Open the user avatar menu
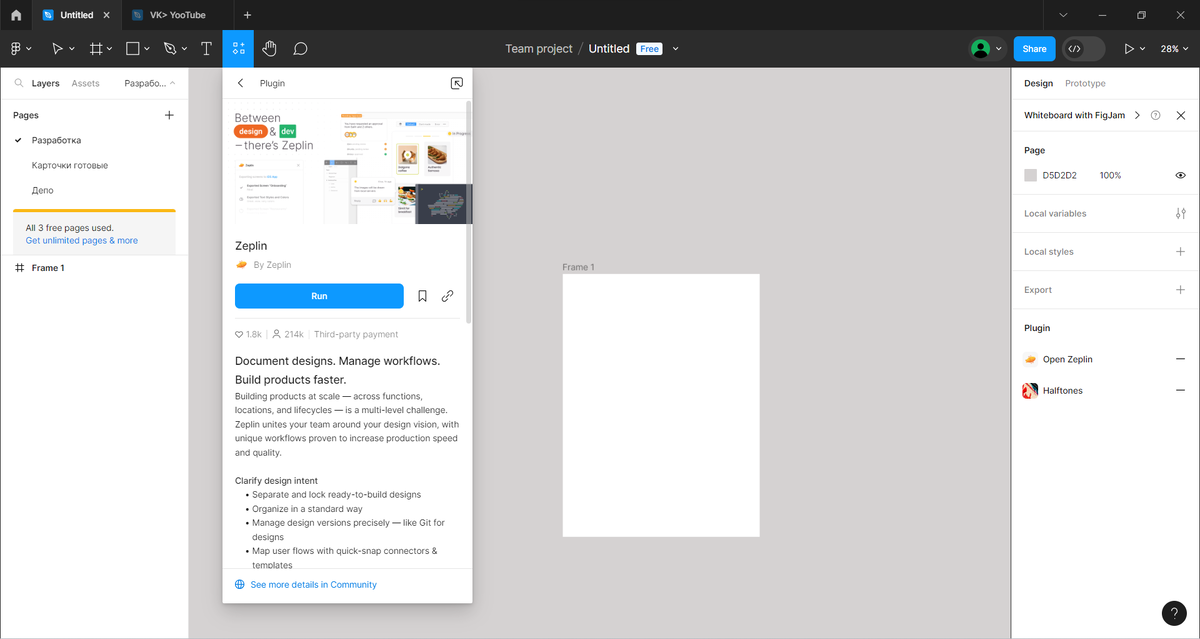This screenshot has height=639, width=1200. (x=986, y=48)
